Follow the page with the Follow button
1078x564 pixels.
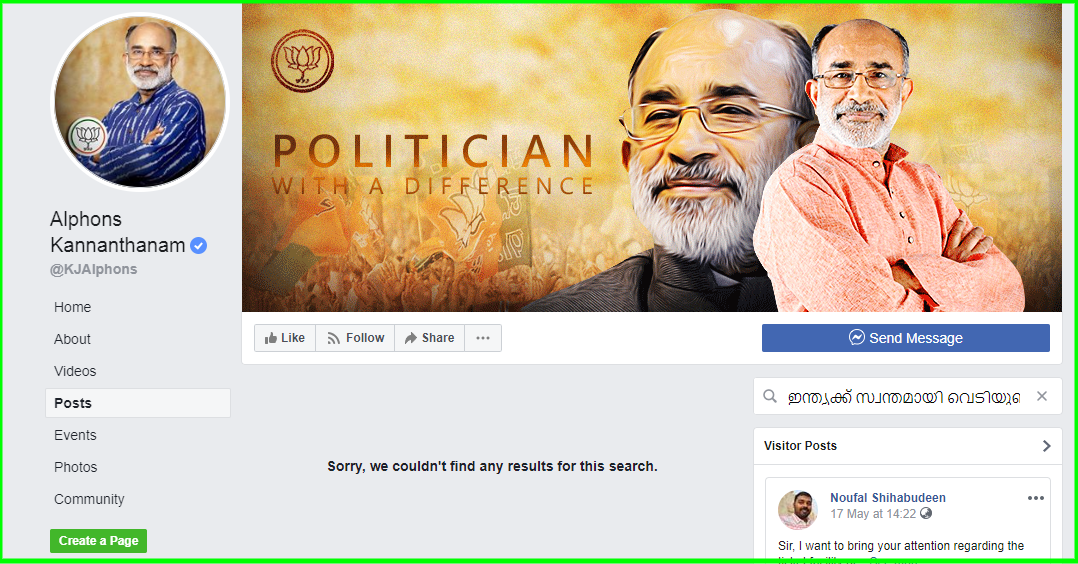pyautogui.click(x=355, y=338)
